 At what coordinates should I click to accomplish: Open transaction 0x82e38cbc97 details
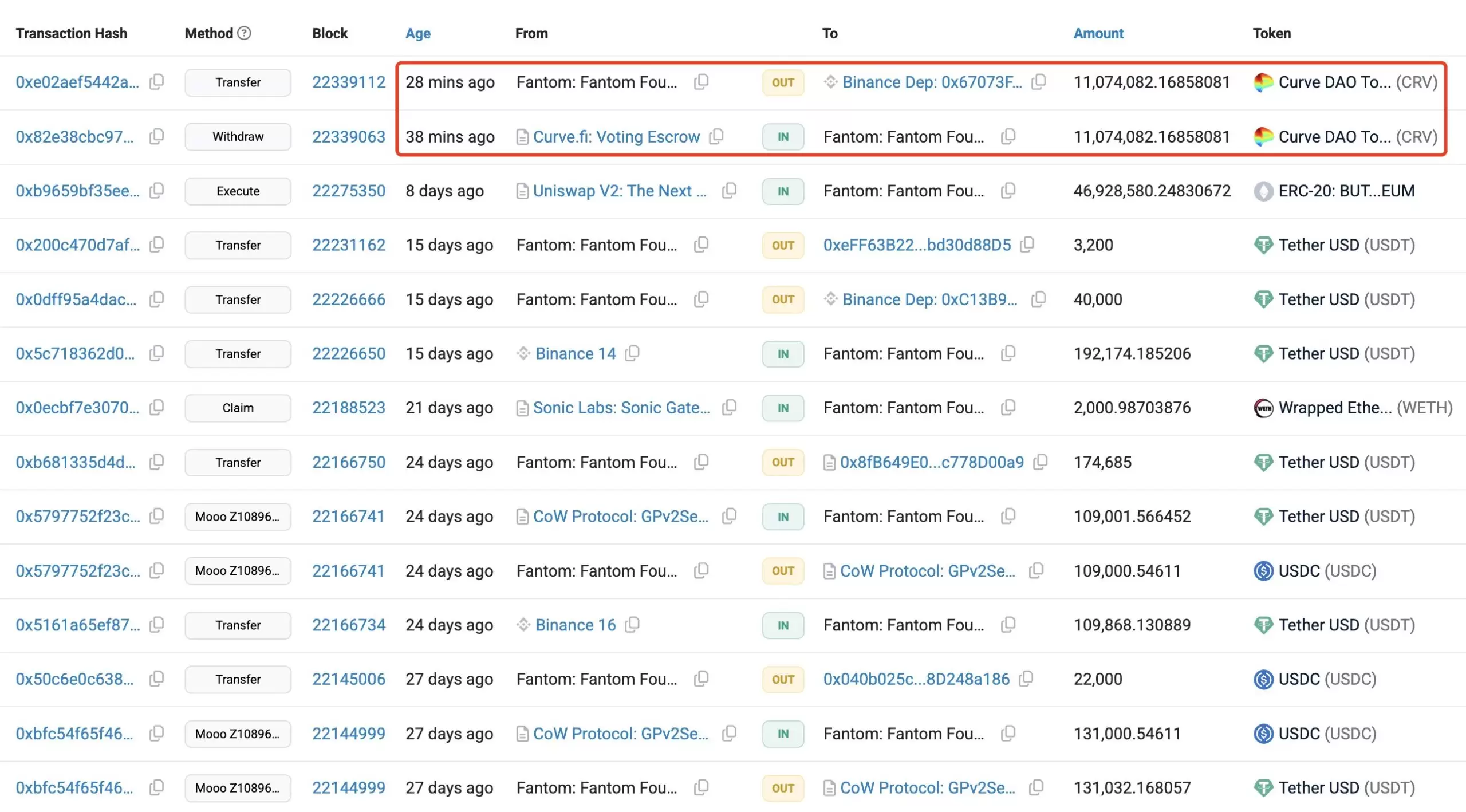[x=74, y=137]
